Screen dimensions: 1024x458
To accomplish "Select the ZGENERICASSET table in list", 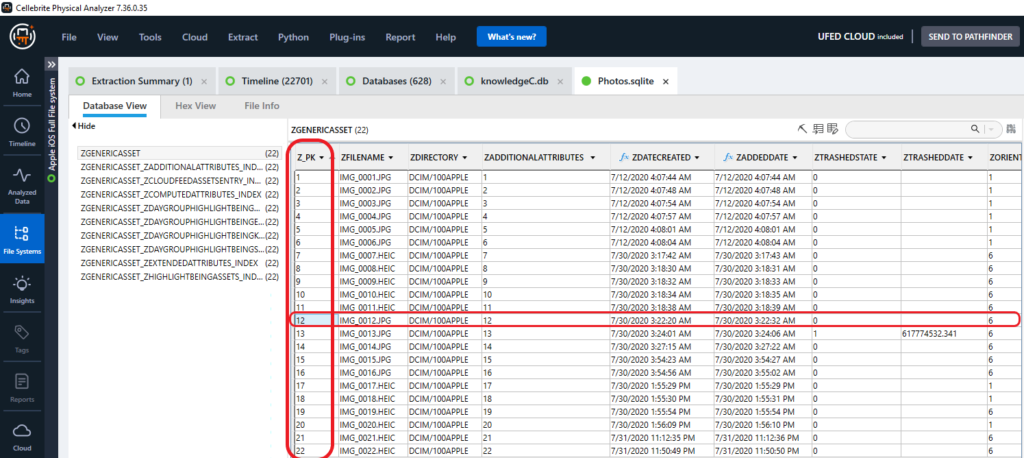I will tap(180, 153).
